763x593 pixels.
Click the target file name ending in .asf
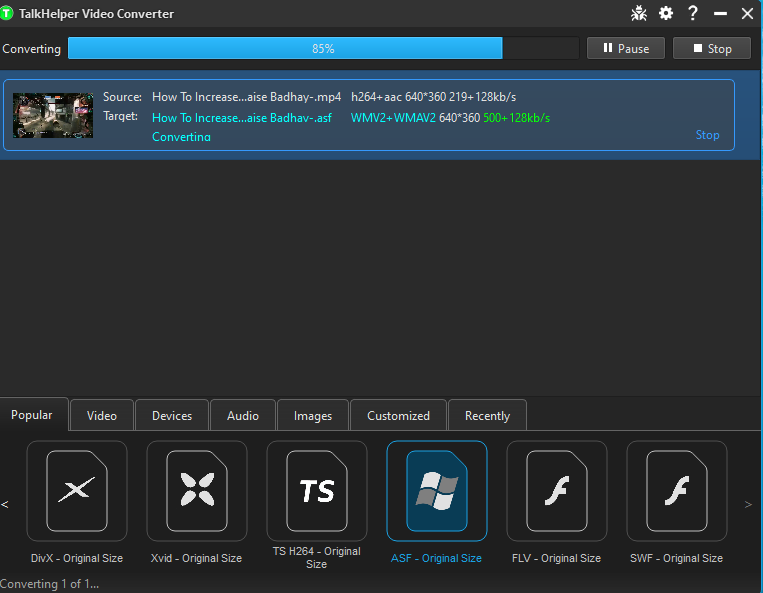(x=242, y=118)
